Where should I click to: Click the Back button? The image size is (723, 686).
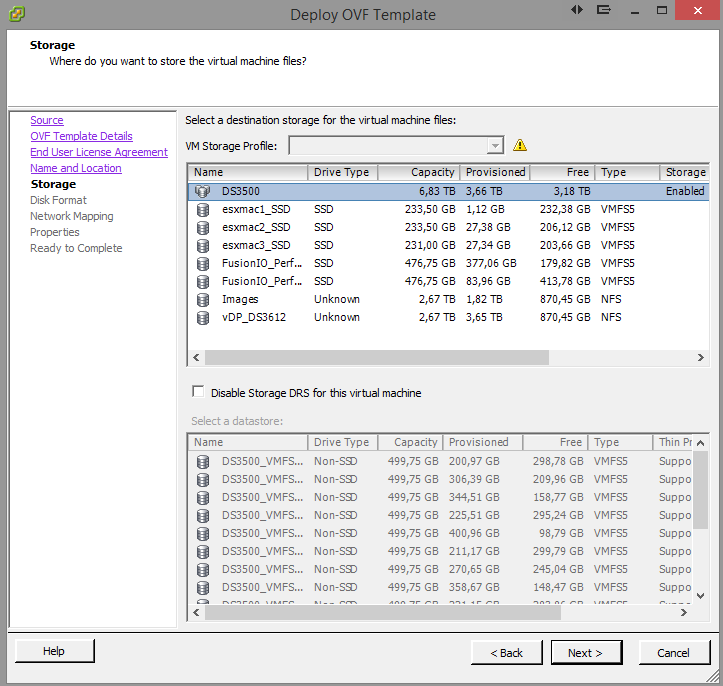tap(506, 653)
